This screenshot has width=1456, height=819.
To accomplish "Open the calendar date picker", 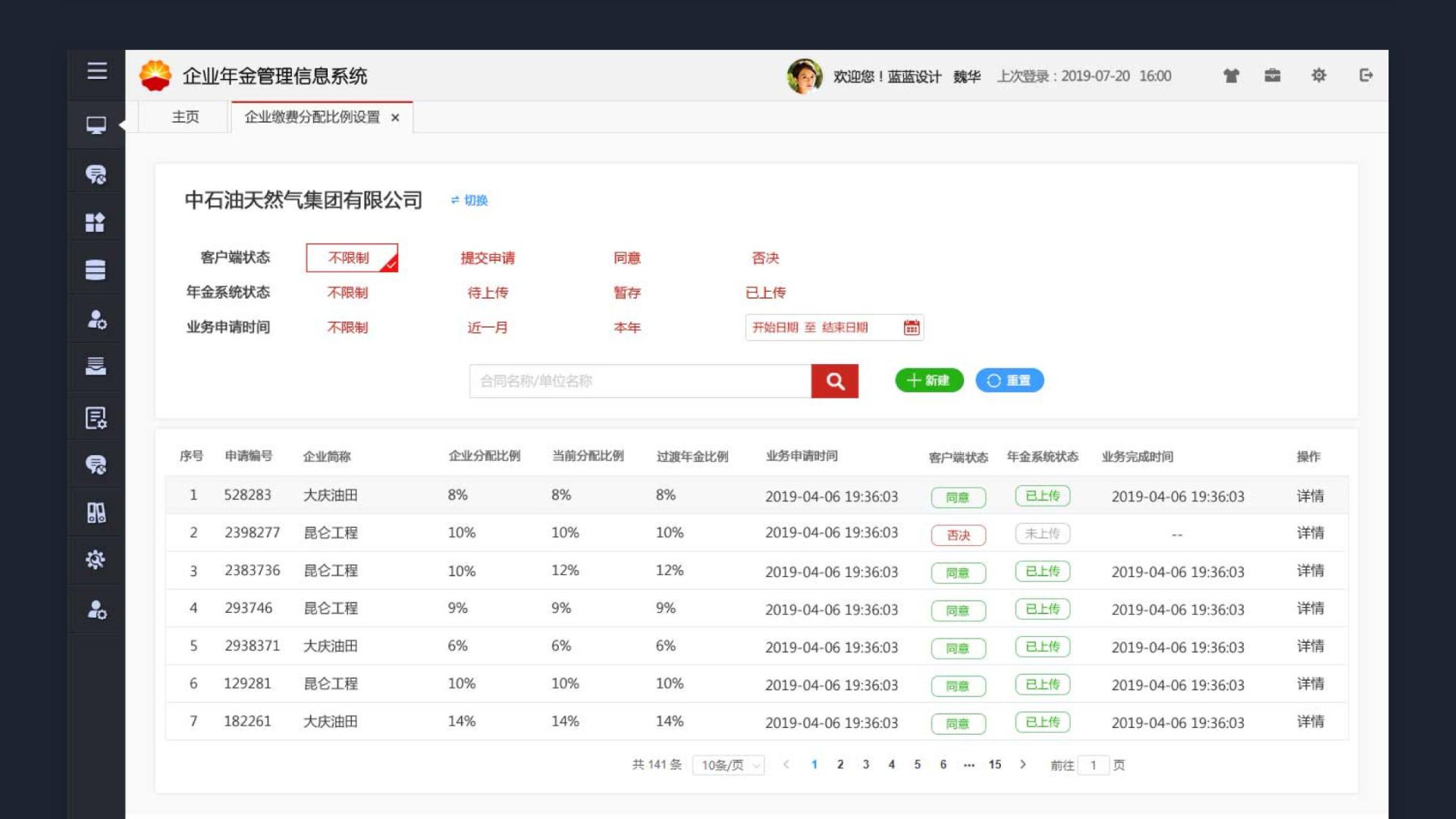I will click(x=912, y=327).
